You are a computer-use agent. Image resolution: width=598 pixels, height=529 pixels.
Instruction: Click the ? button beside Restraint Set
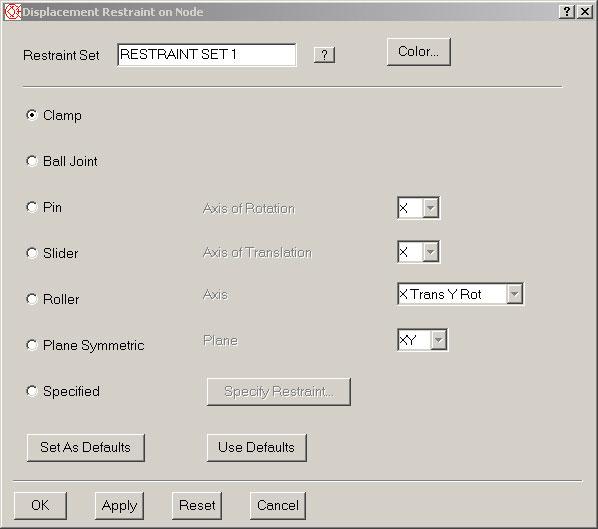[x=324, y=55]
